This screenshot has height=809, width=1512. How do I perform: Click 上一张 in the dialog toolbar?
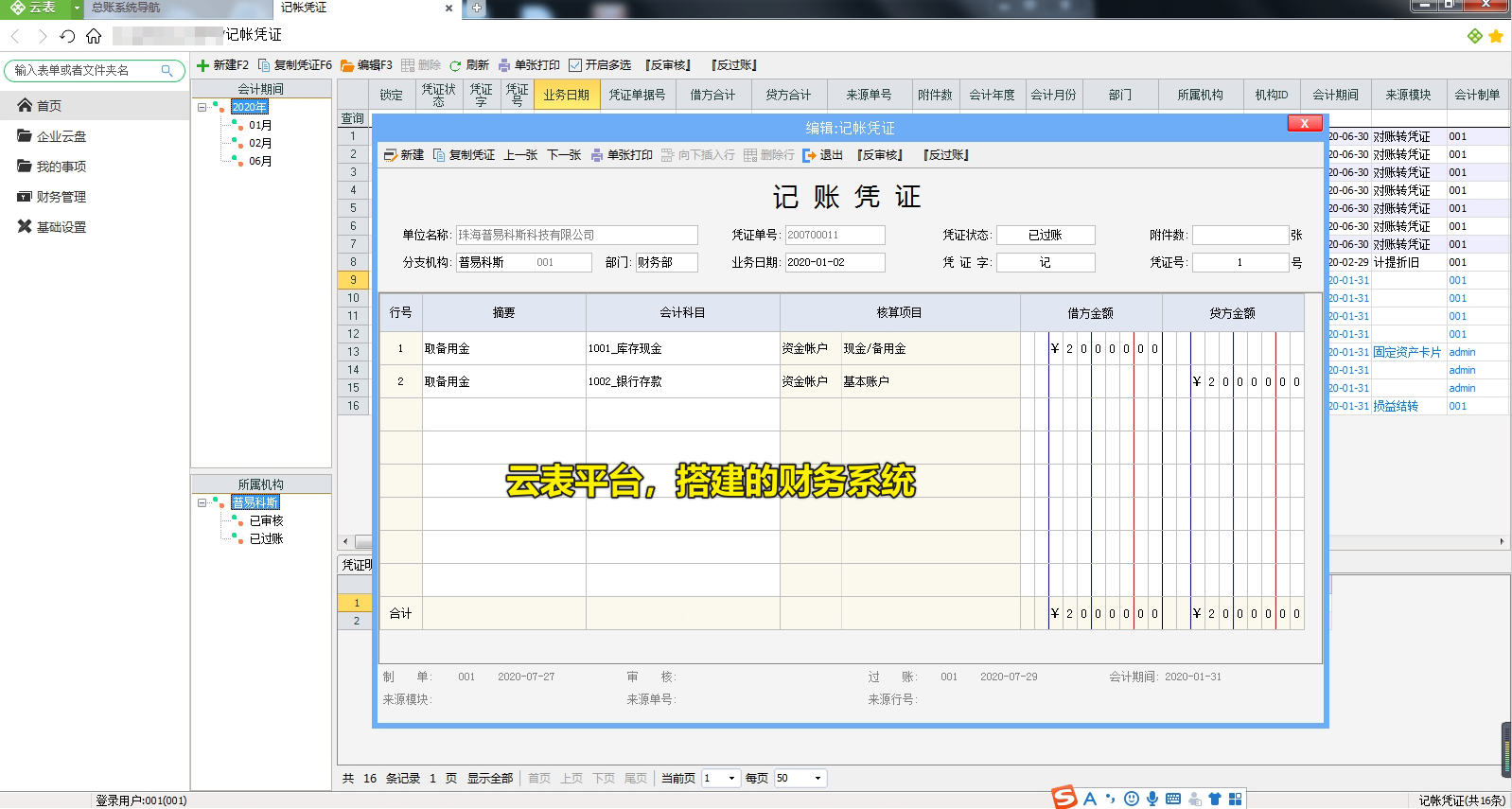[520, 155]
